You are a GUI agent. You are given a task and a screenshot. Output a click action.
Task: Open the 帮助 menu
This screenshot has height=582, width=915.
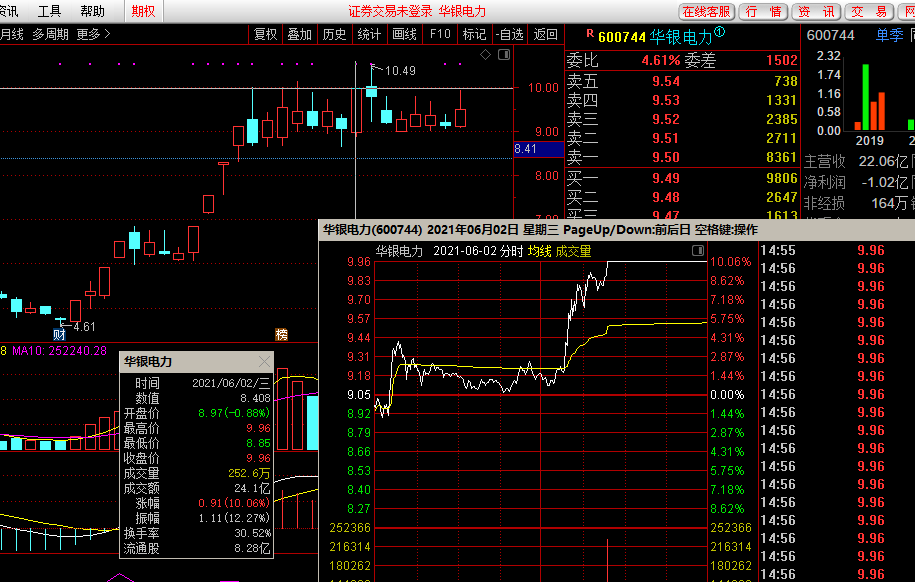click(x=92, y=11)
